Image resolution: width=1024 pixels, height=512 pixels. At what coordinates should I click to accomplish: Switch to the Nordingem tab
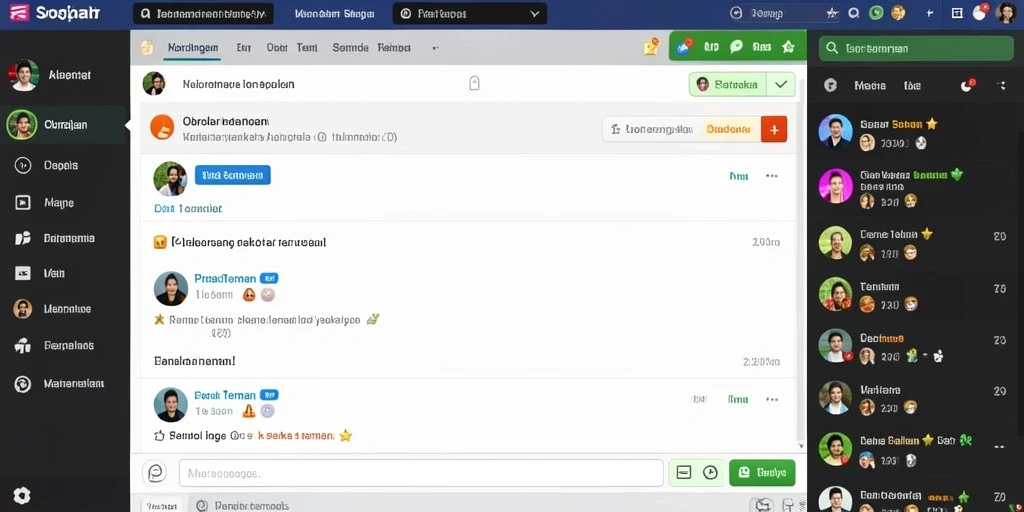click(x=193, y=47)
